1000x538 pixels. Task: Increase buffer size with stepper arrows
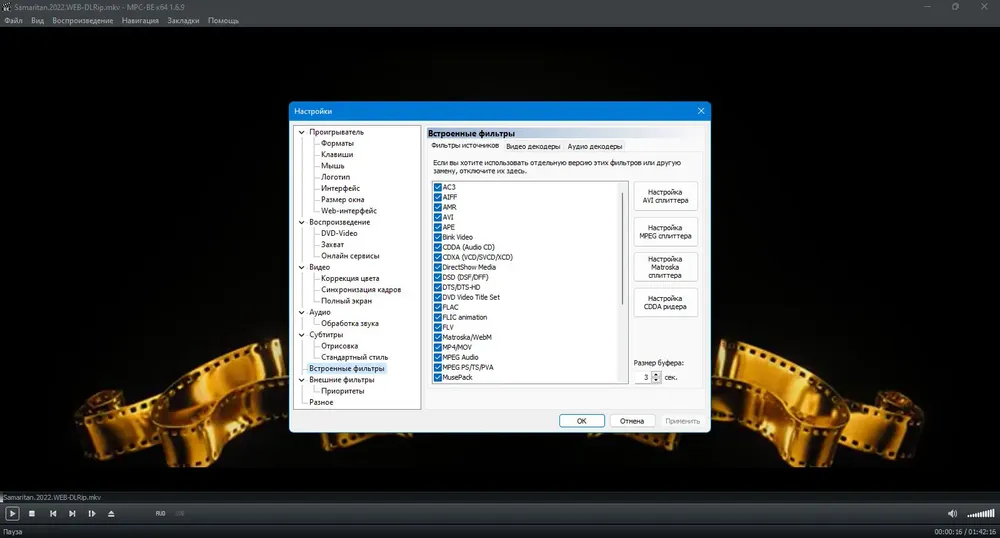(x=656, y=375)
